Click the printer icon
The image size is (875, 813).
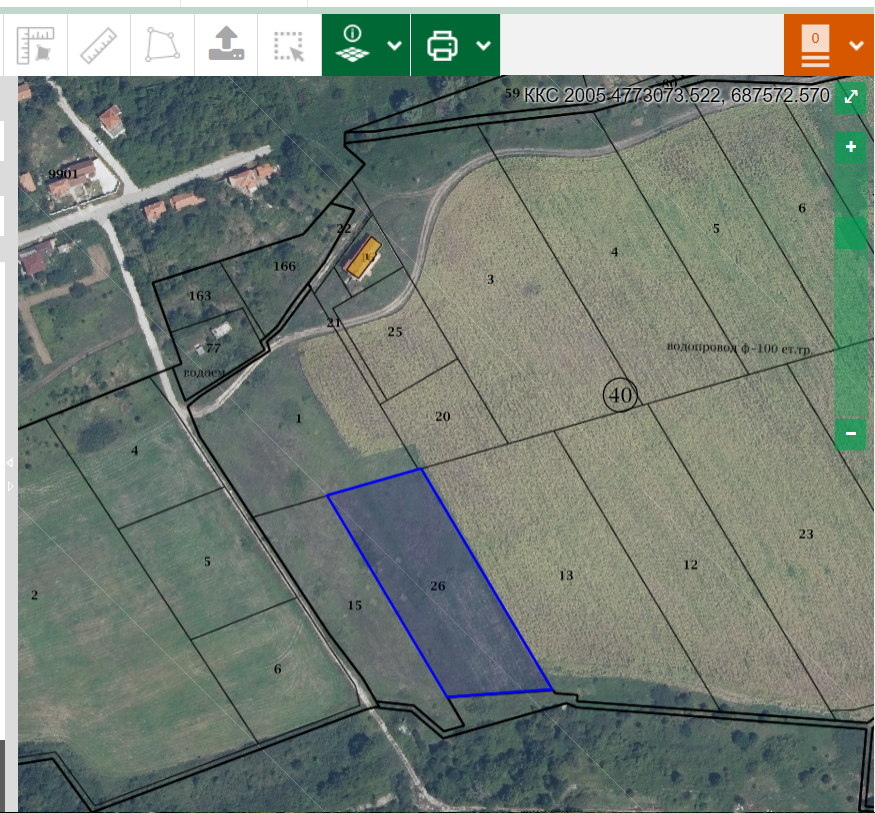coord(442,45)
